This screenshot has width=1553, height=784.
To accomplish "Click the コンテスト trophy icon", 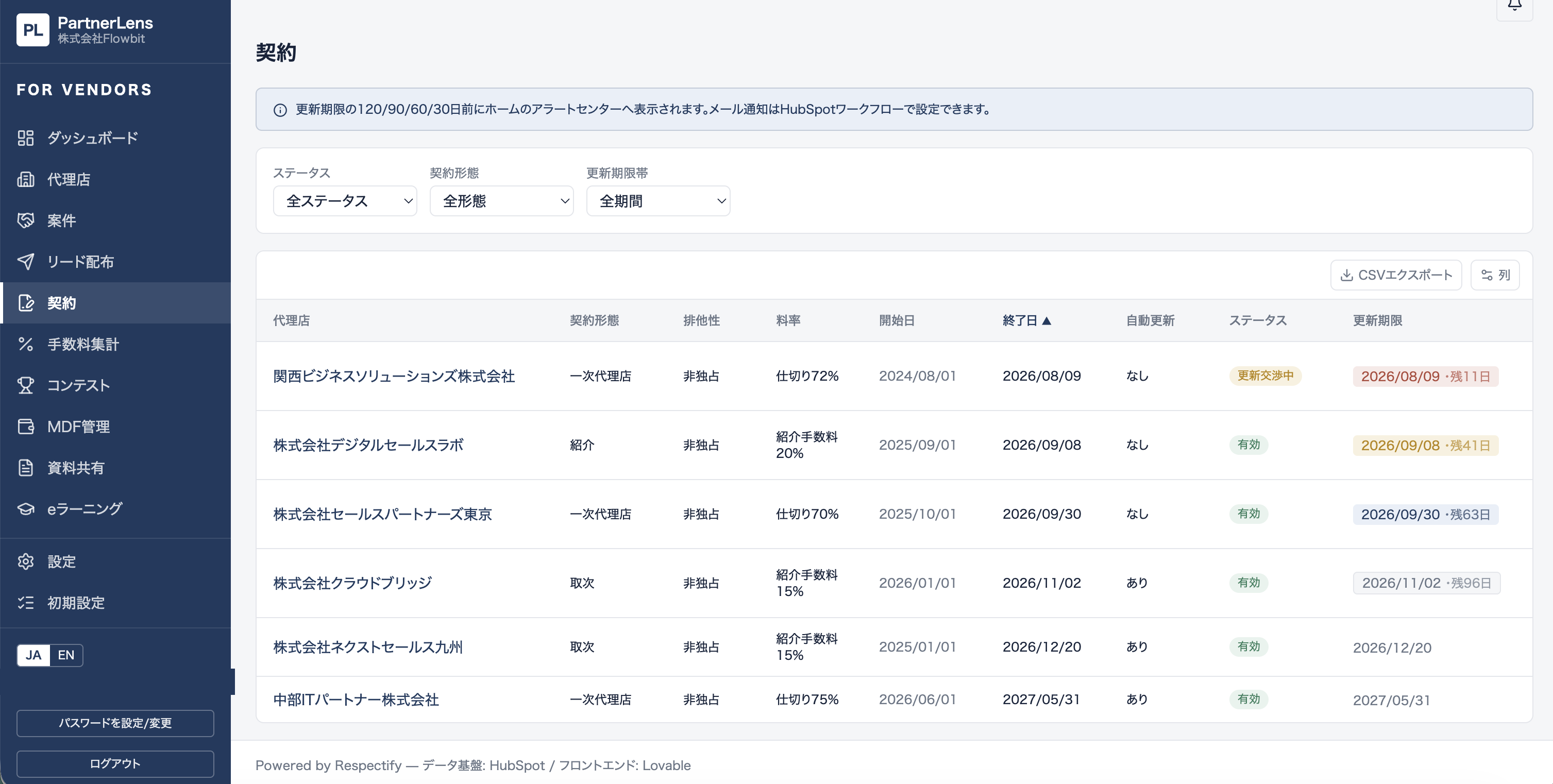I will coord(25,385).
